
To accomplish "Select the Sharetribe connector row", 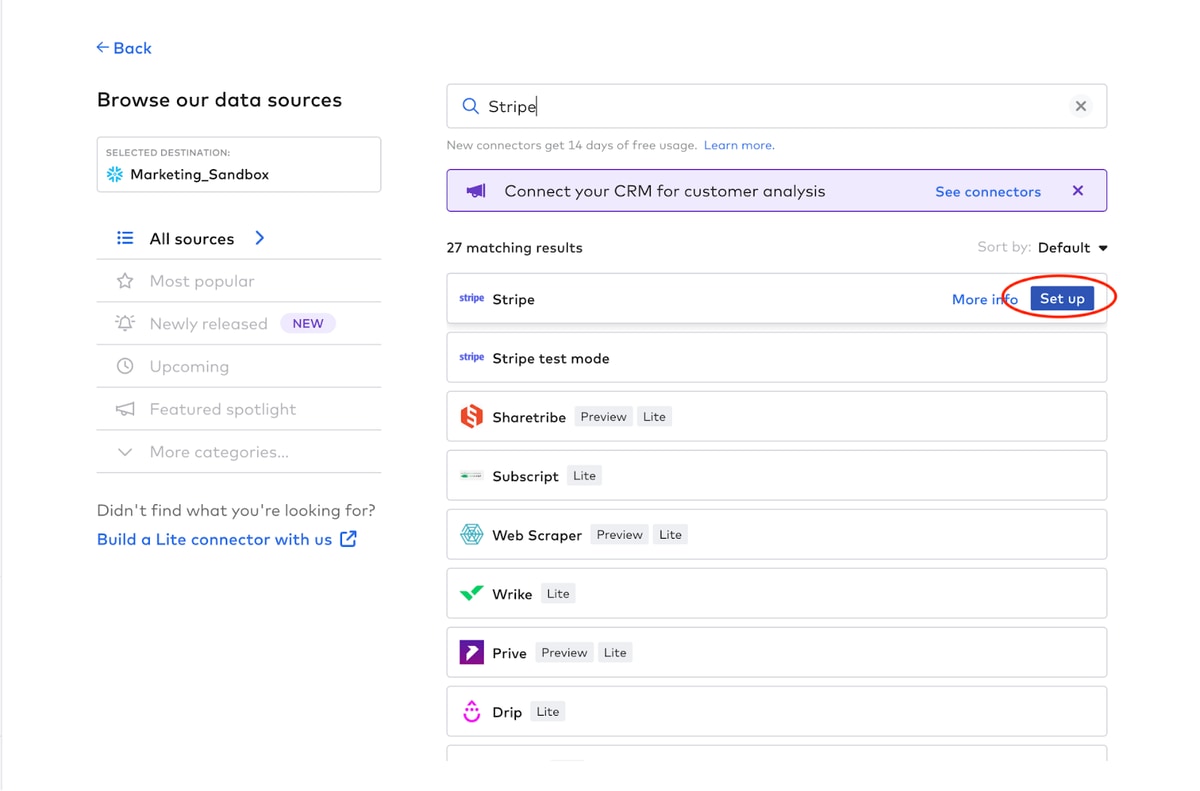I will tap(776, 416).
